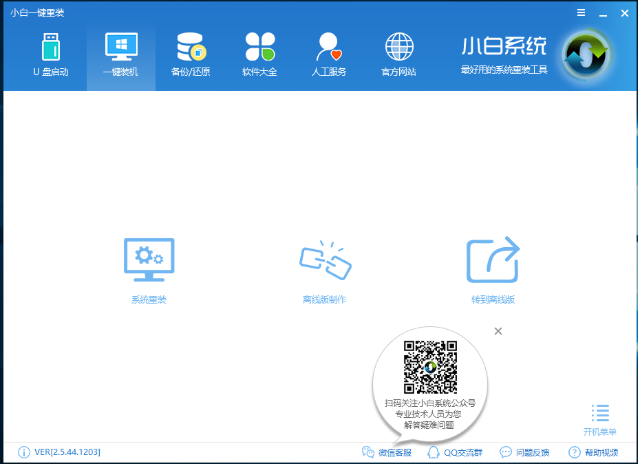Open the 开机菜单 list icon
This screenshot has height=464, width=638.
coord(600,413)
